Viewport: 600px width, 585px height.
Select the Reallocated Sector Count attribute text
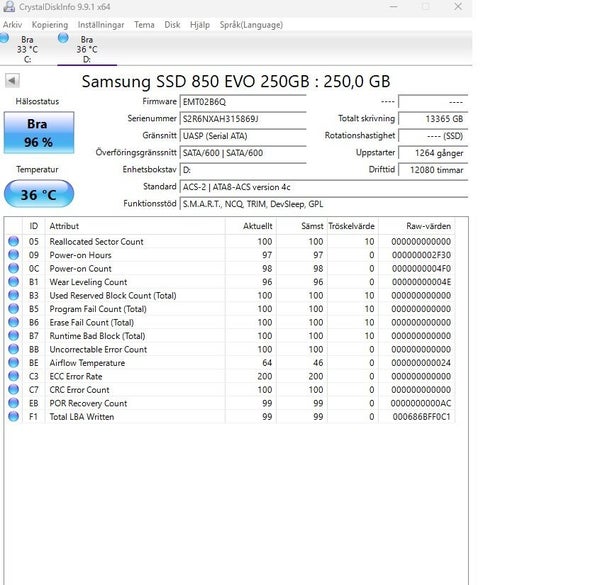pyautogui.click(x=96, y=242)
